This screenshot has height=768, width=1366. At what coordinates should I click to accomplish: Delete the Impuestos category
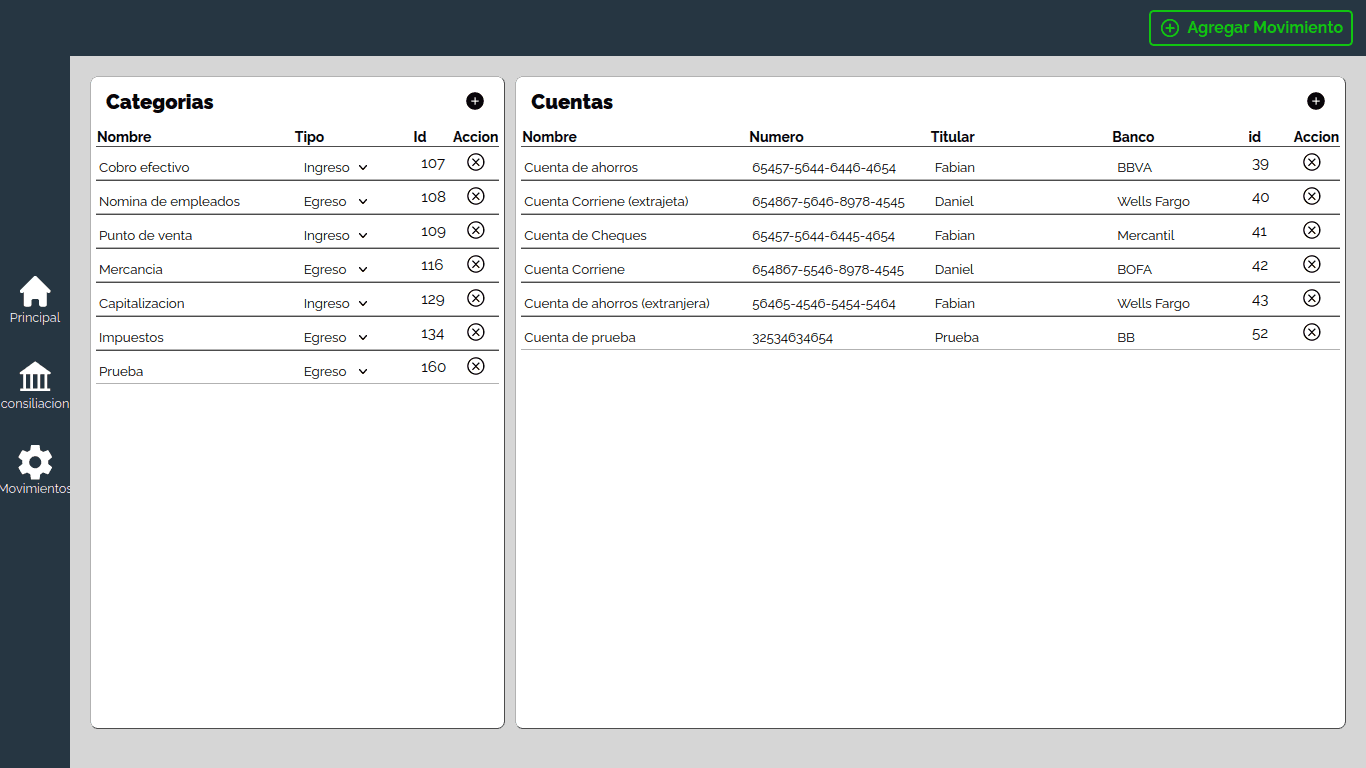(476, 332)
